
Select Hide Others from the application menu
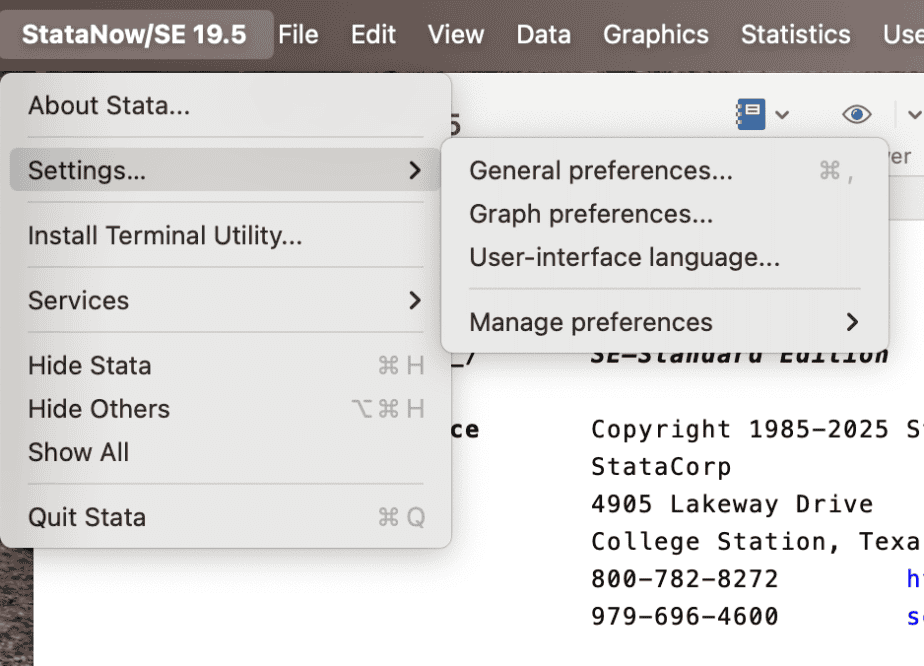click(x=99, y=409)
